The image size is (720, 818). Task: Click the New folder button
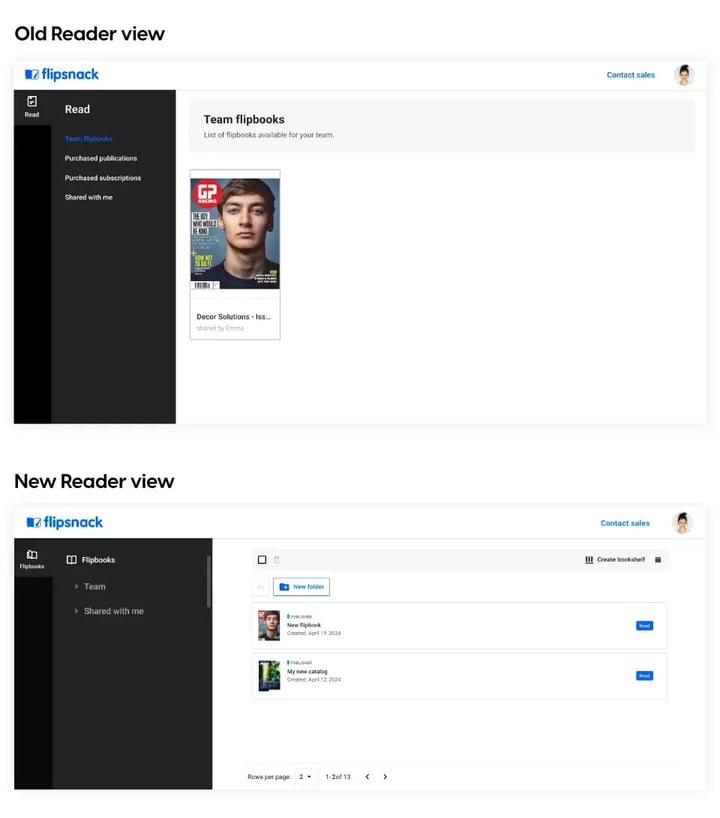point(302,587)
